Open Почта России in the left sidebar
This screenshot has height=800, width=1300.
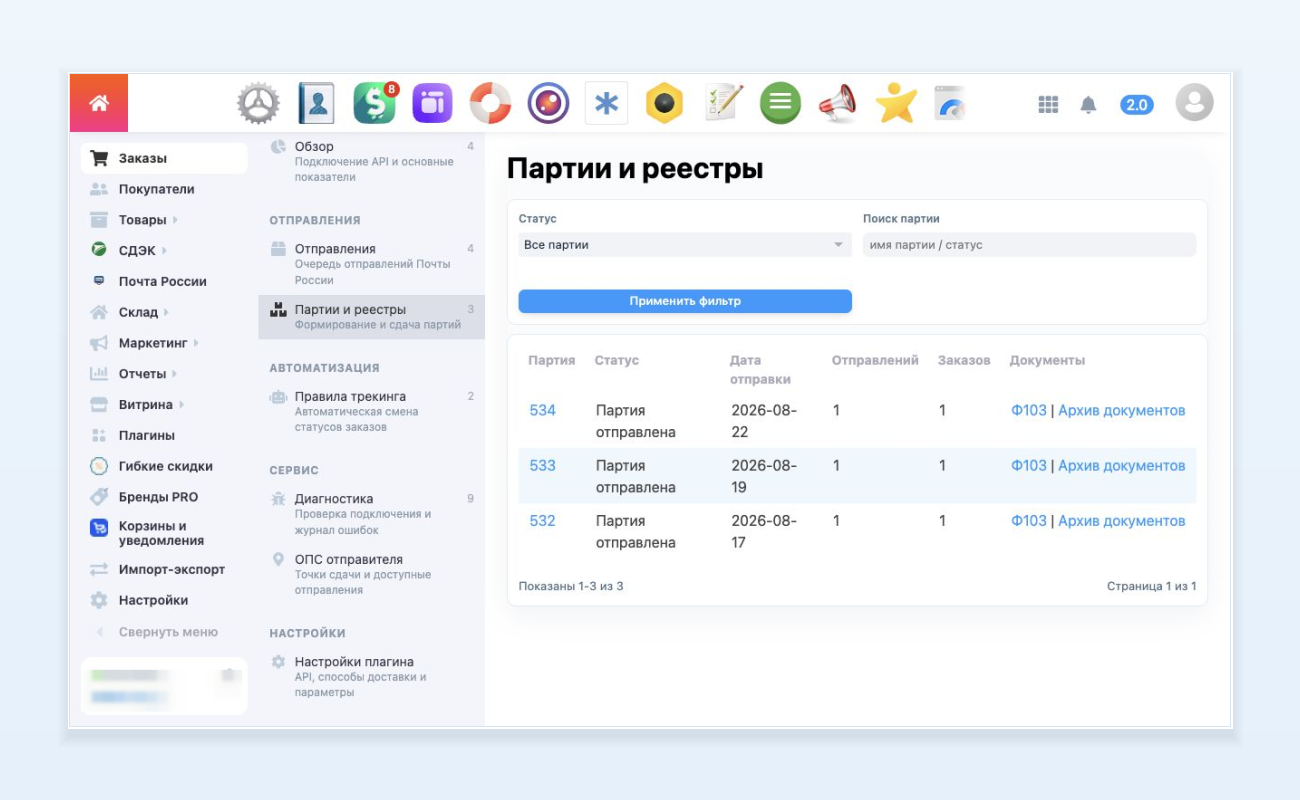[162, 282]
